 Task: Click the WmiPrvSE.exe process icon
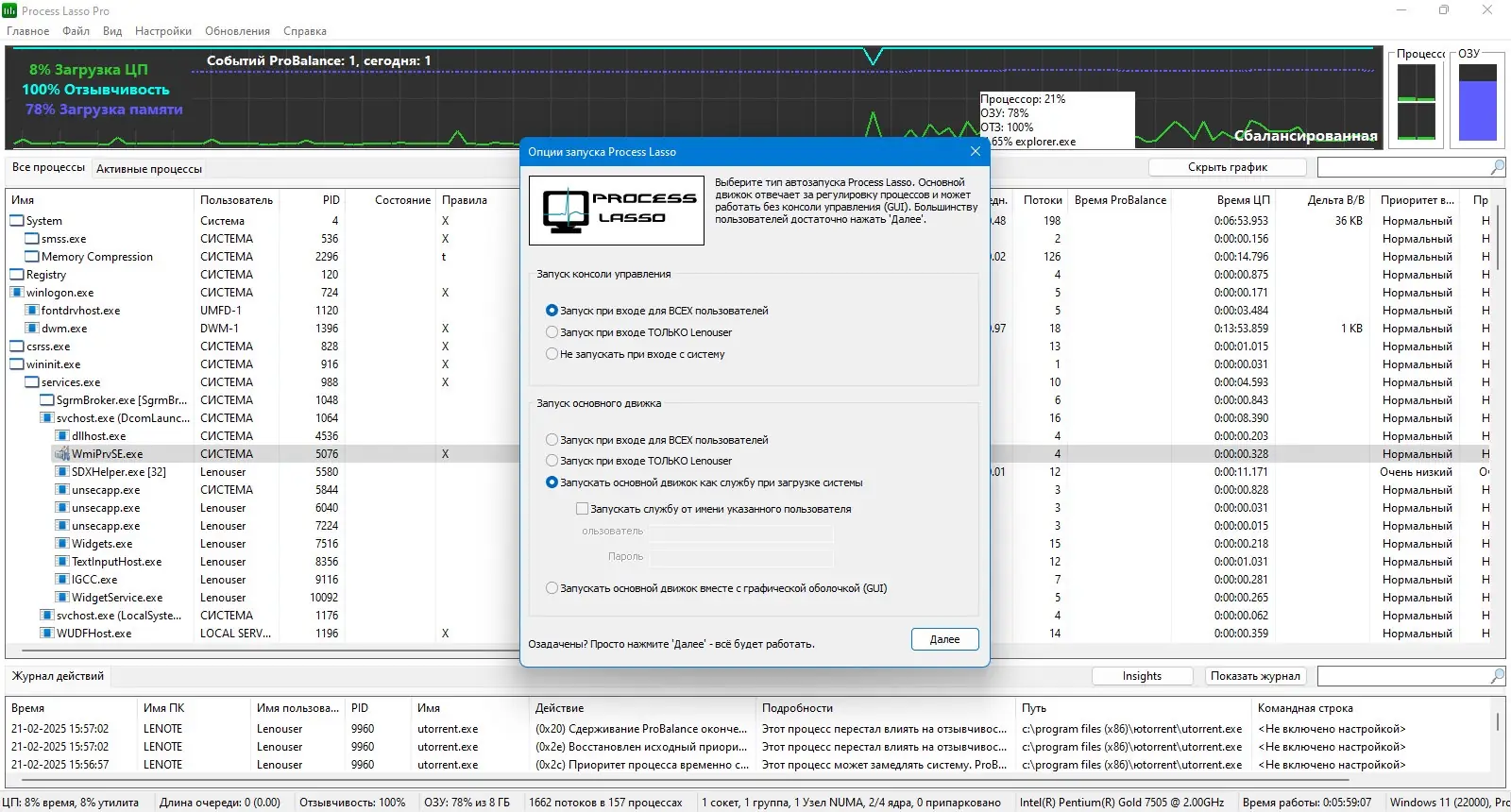[x=62, y=454]
